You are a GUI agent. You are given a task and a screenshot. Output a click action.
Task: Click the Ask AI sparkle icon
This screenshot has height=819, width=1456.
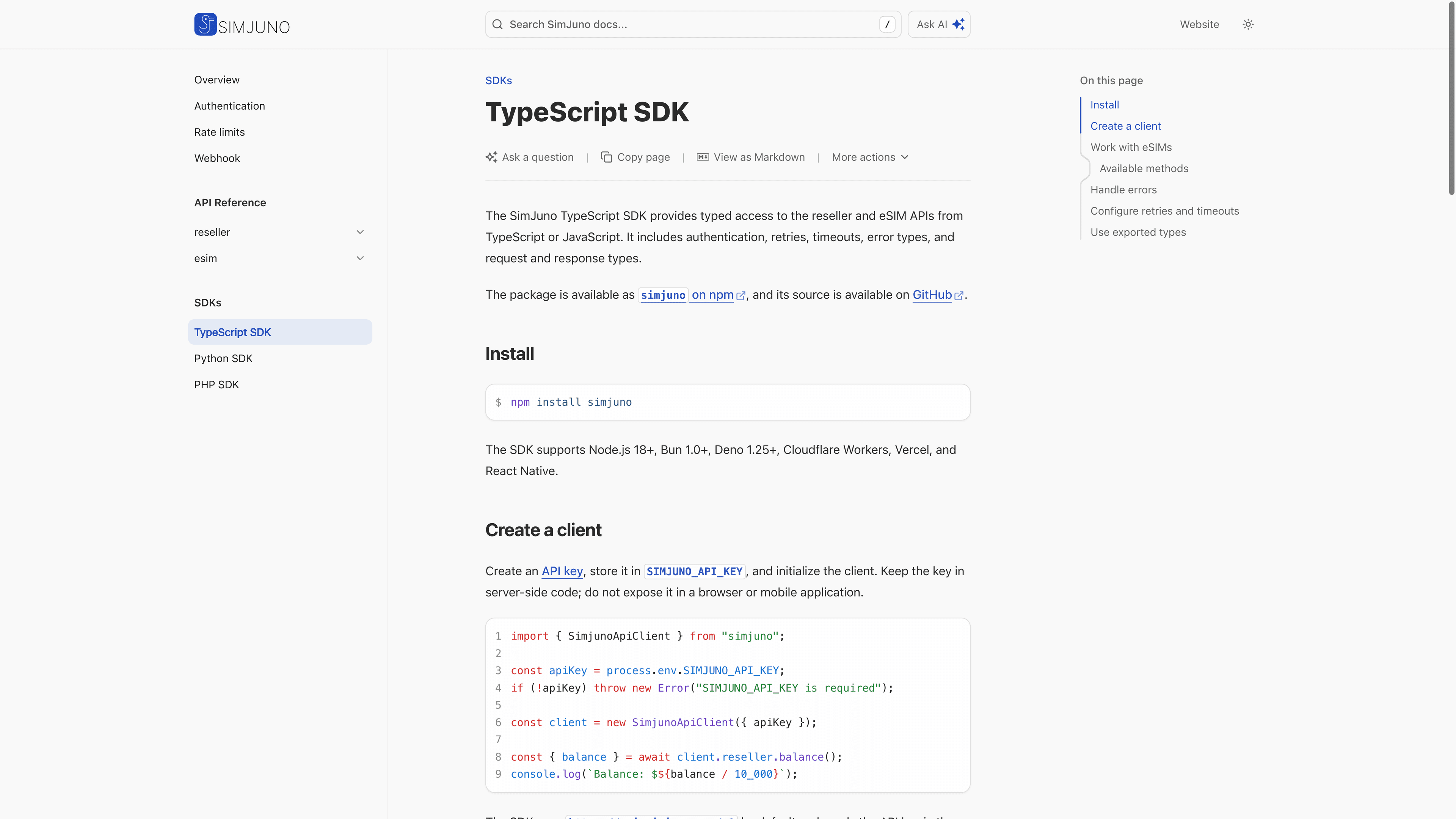pos(958,24)
